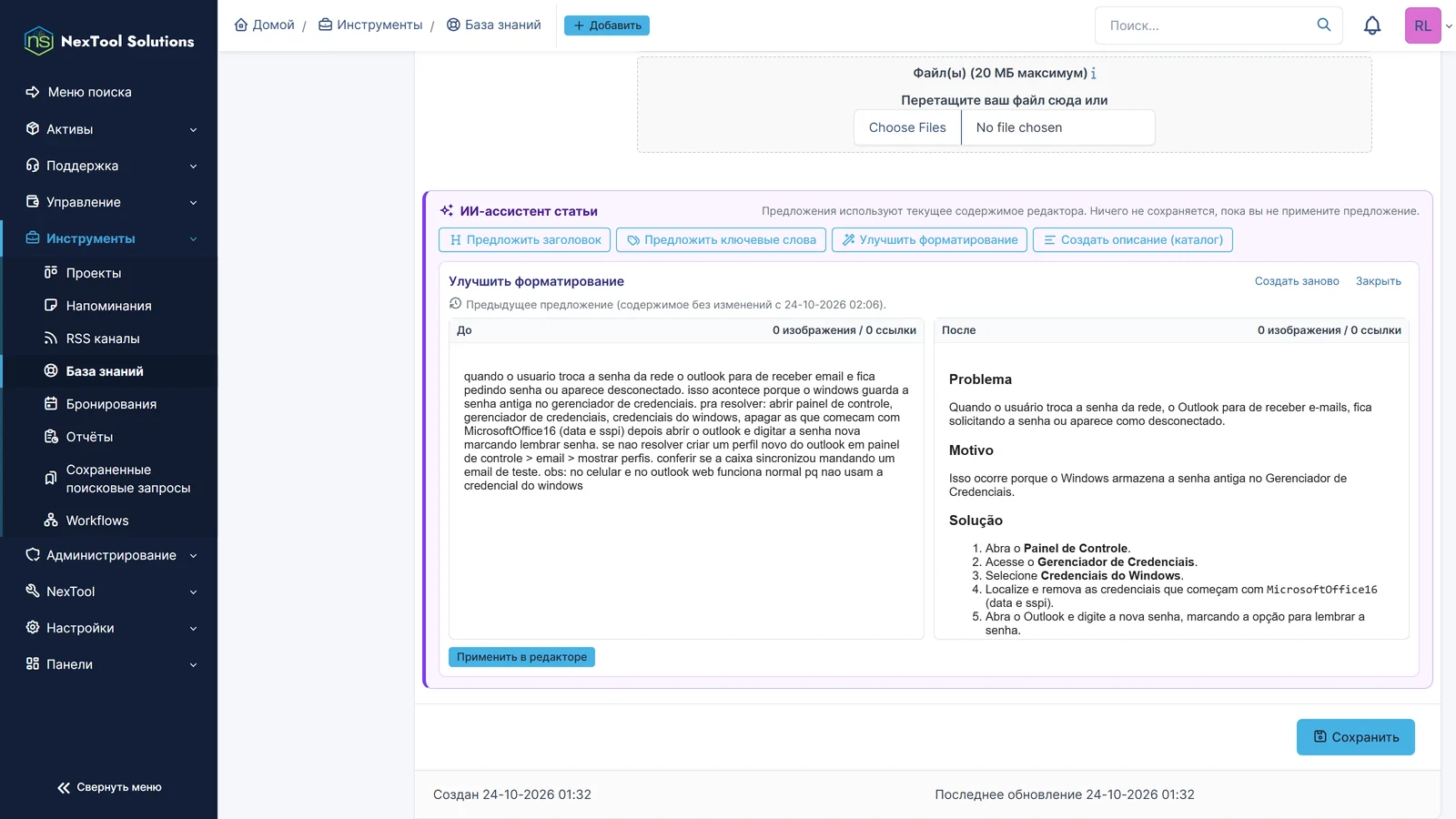The height and width of the screenshot is (819, 1456).
Task: Click the Добавить button
Action: pos(607,25)
